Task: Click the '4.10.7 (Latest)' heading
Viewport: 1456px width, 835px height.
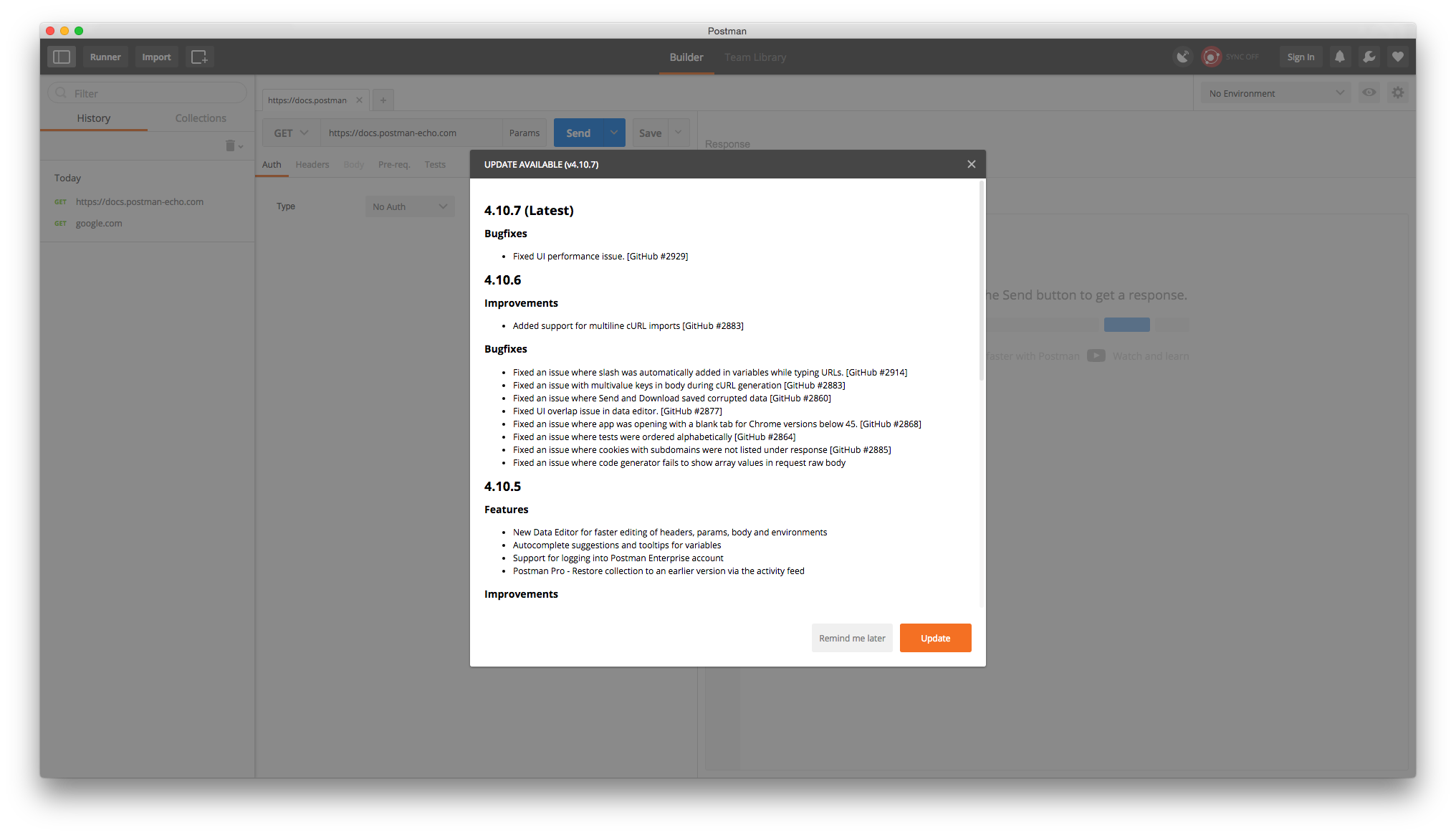Action: pos(529,210)
